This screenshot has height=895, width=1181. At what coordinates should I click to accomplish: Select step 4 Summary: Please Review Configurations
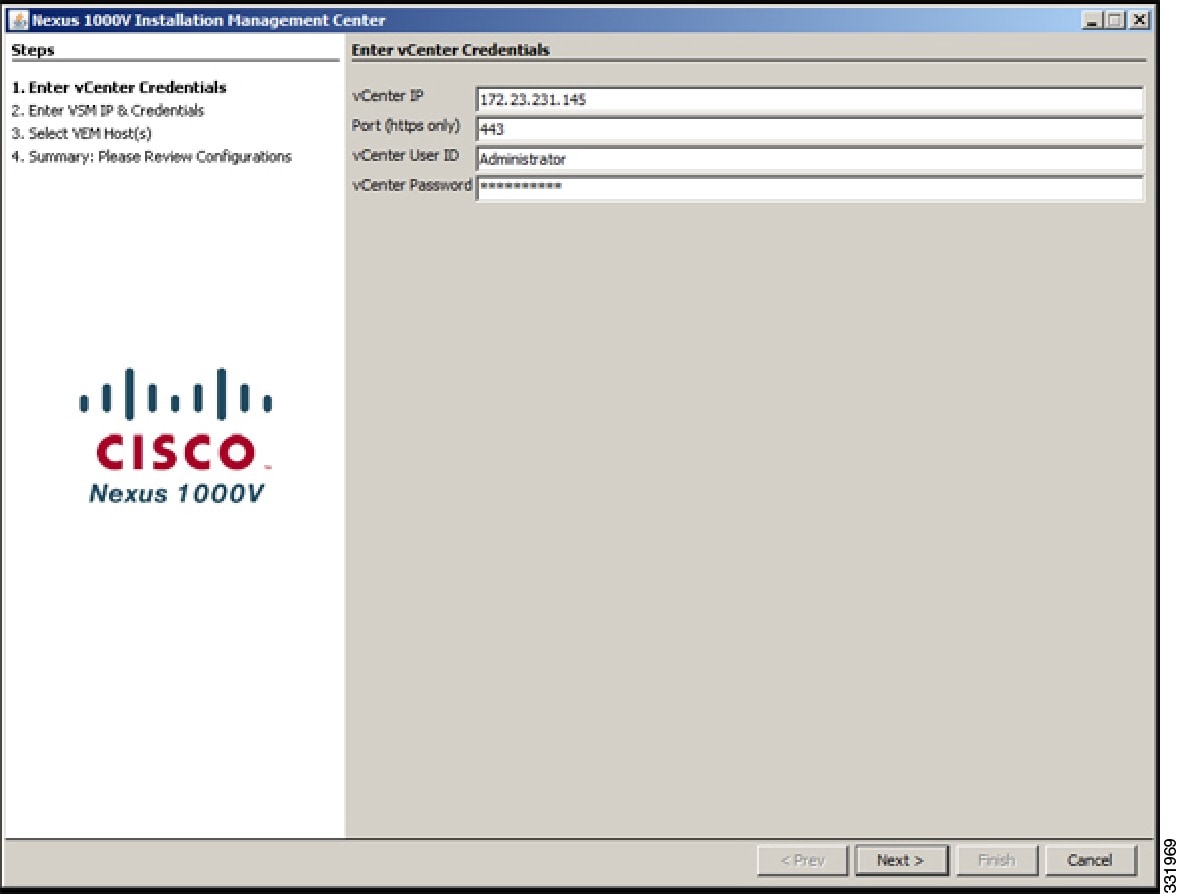[x=151, y=157]
